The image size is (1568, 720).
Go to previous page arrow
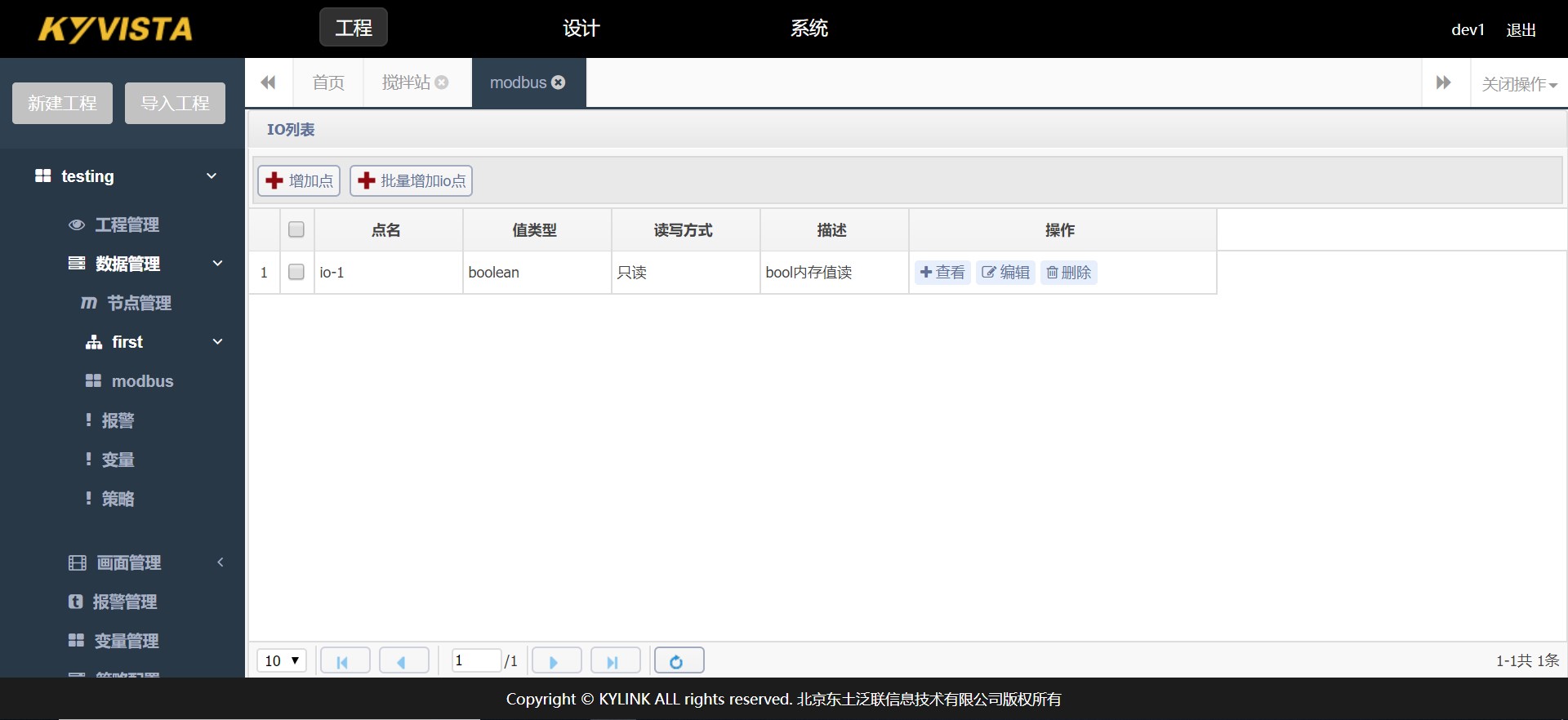tap(403, 661)
